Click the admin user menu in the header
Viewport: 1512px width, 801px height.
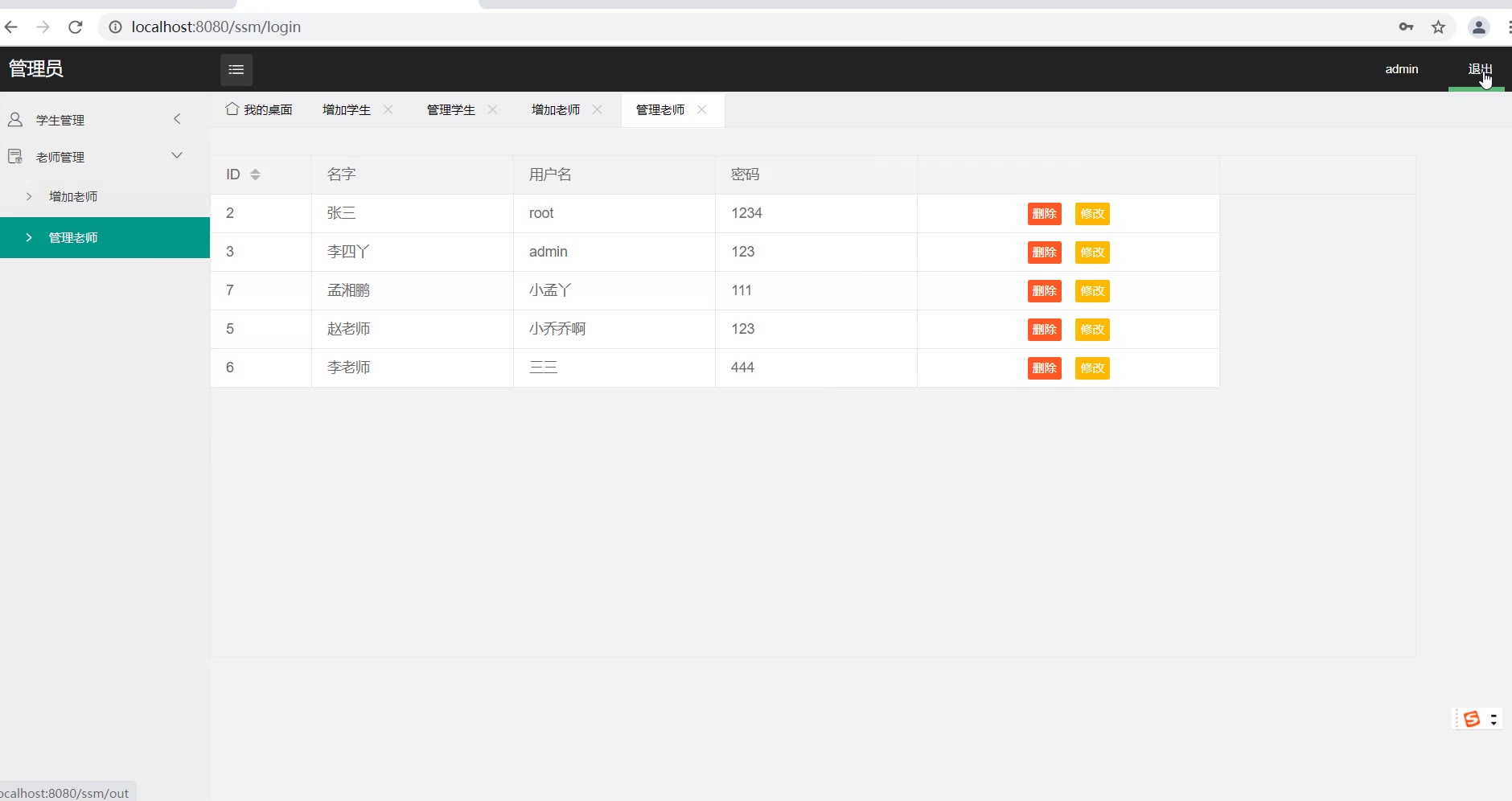(1402, 69)
